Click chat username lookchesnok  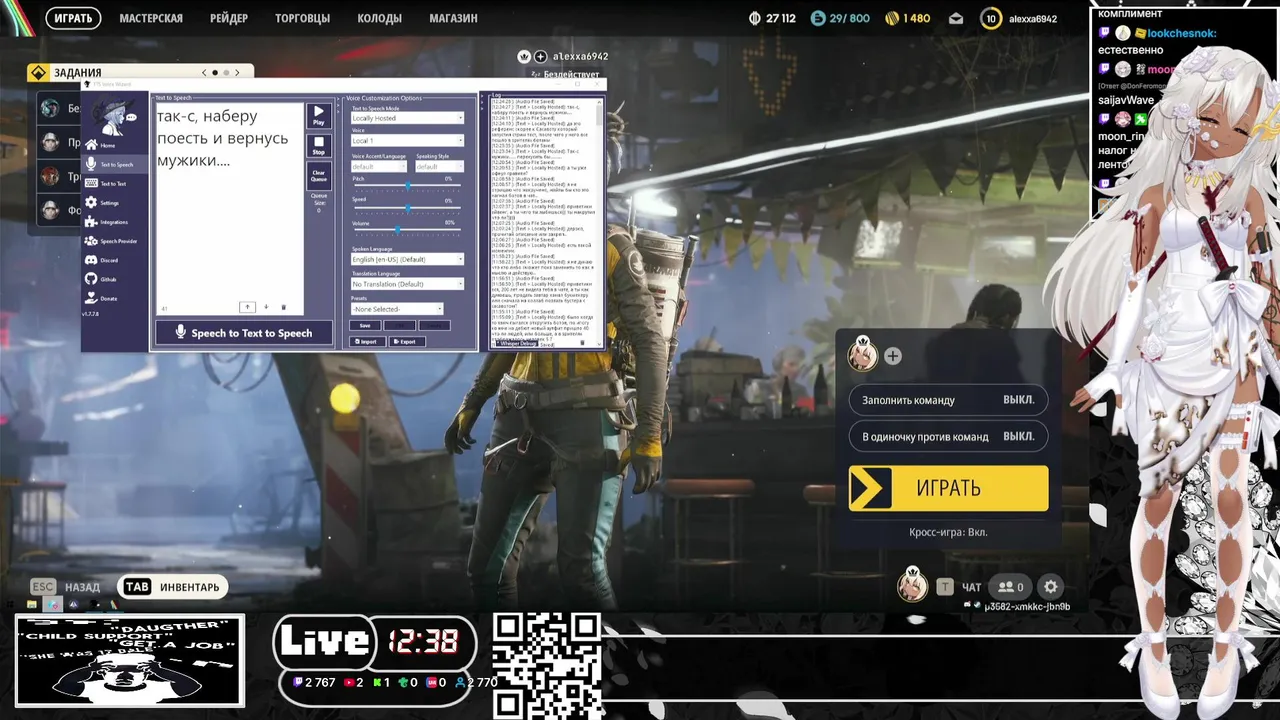click(1181, 33)
